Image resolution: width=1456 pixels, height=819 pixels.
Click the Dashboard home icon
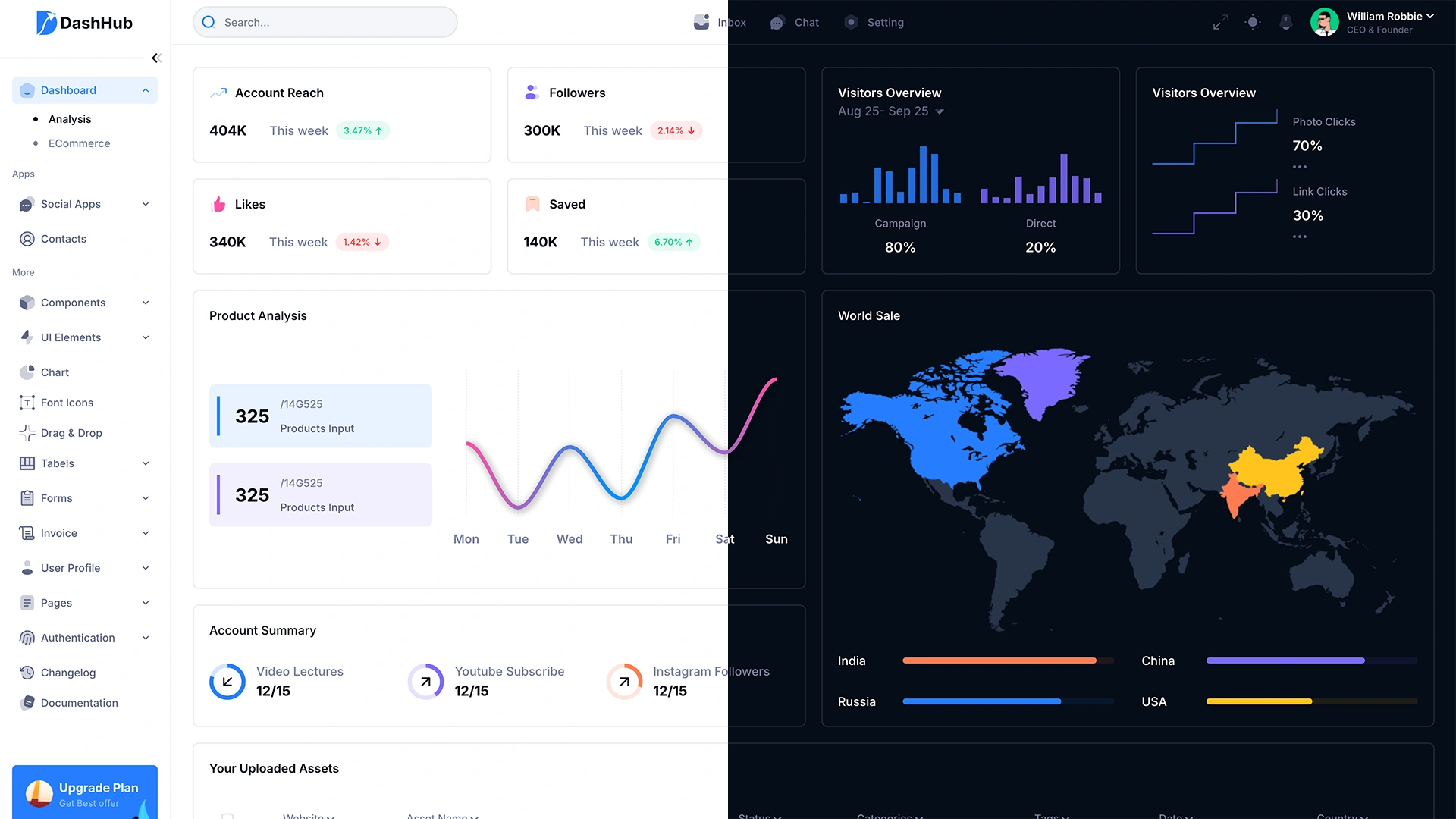27,90
